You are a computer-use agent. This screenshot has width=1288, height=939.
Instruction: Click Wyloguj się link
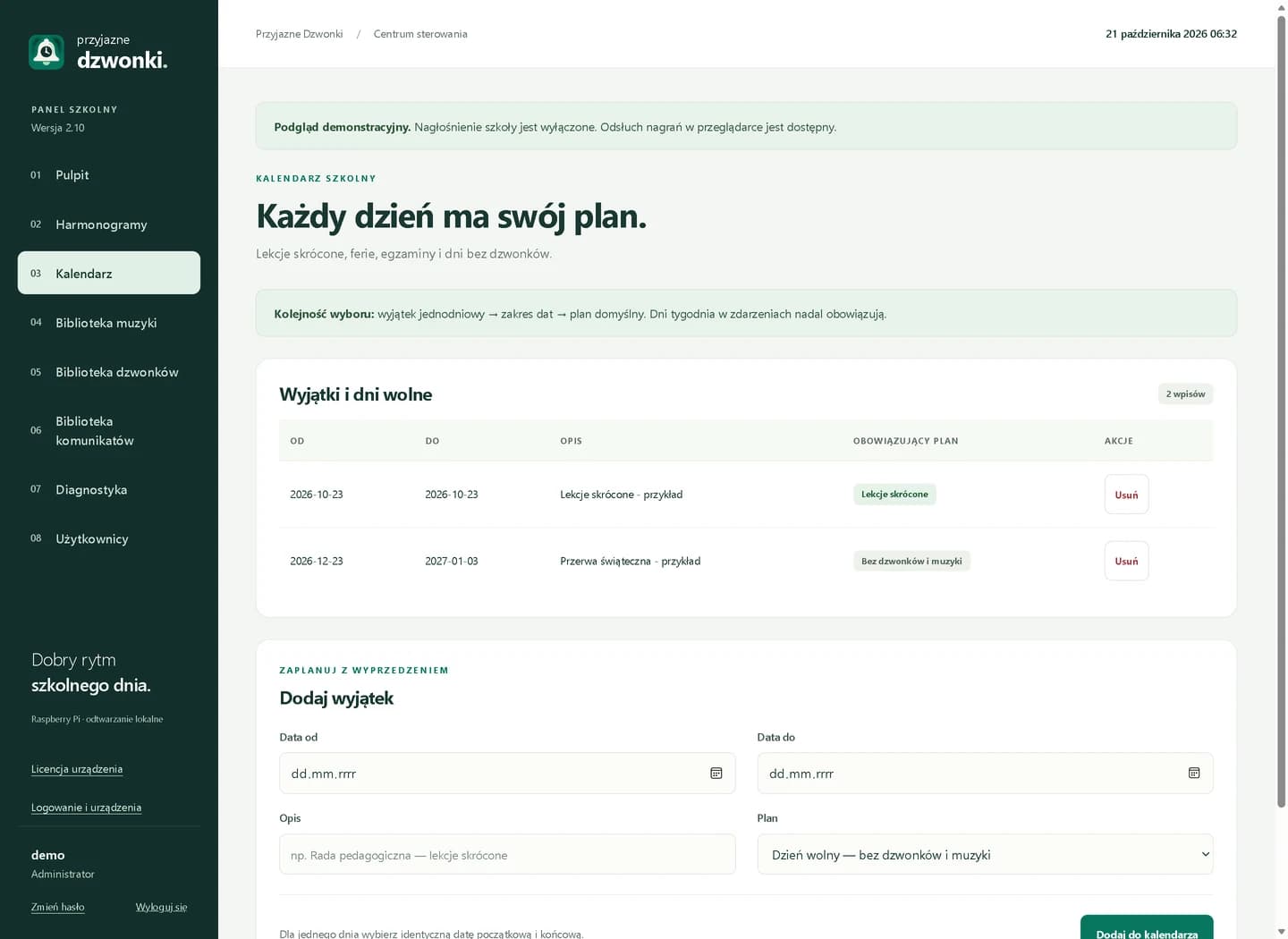(161, 907)
